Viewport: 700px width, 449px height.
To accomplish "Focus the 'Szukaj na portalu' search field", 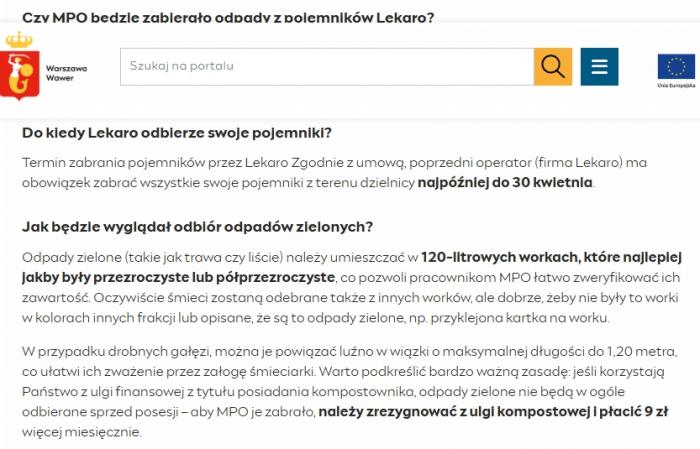I will tap(326, 66).
